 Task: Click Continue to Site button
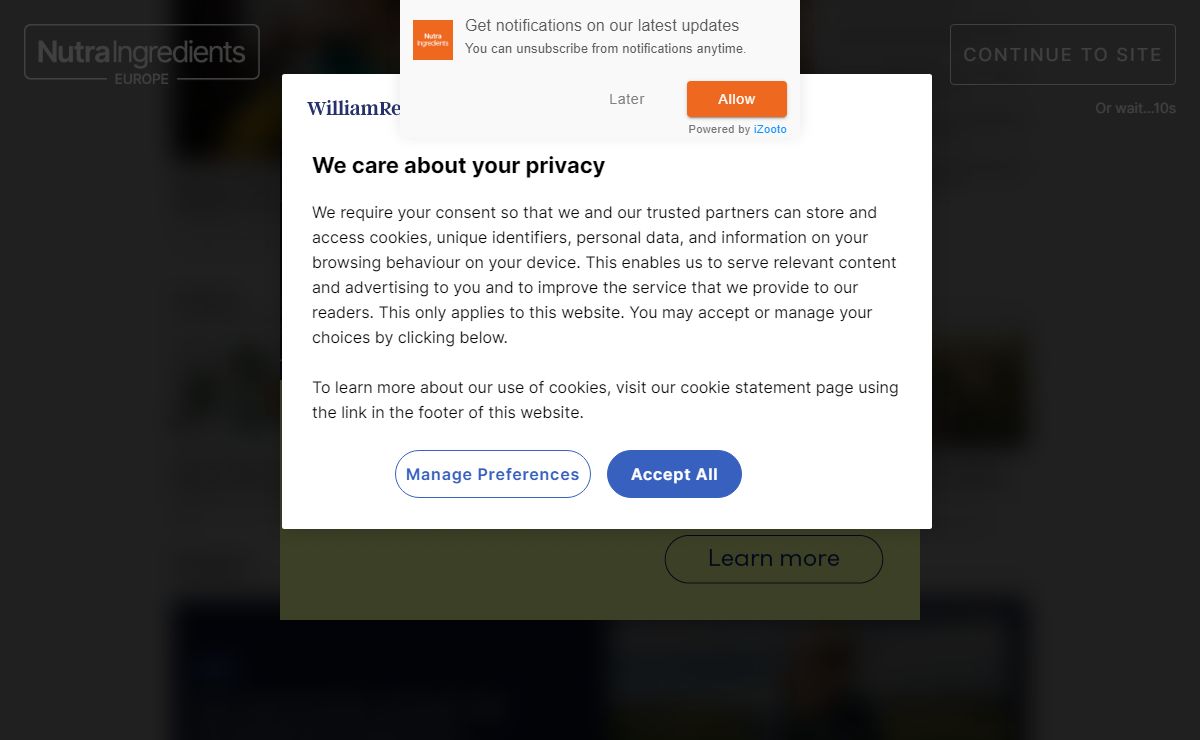[x=1063, y=55]
